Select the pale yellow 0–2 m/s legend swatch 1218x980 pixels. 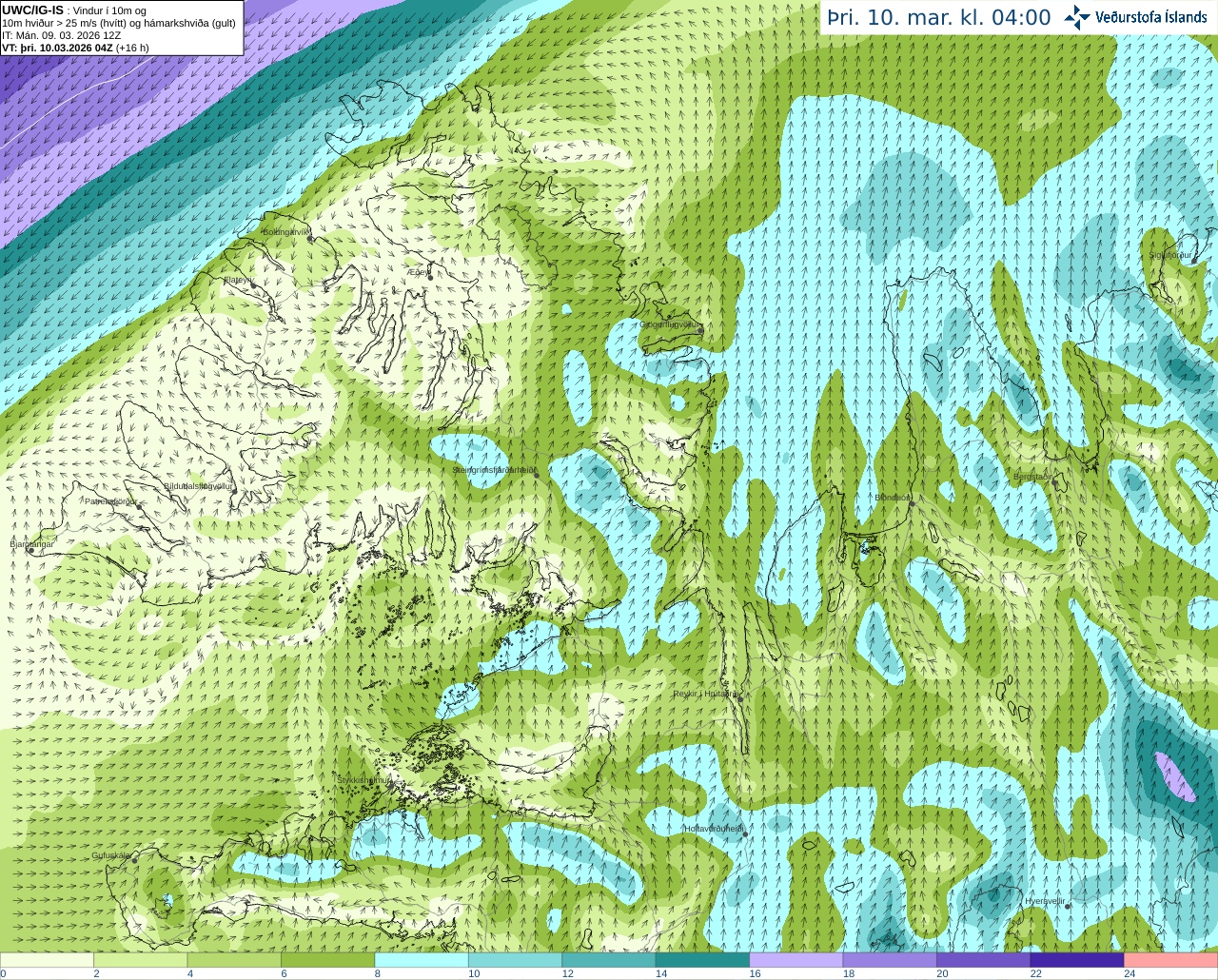pos(47,960)
